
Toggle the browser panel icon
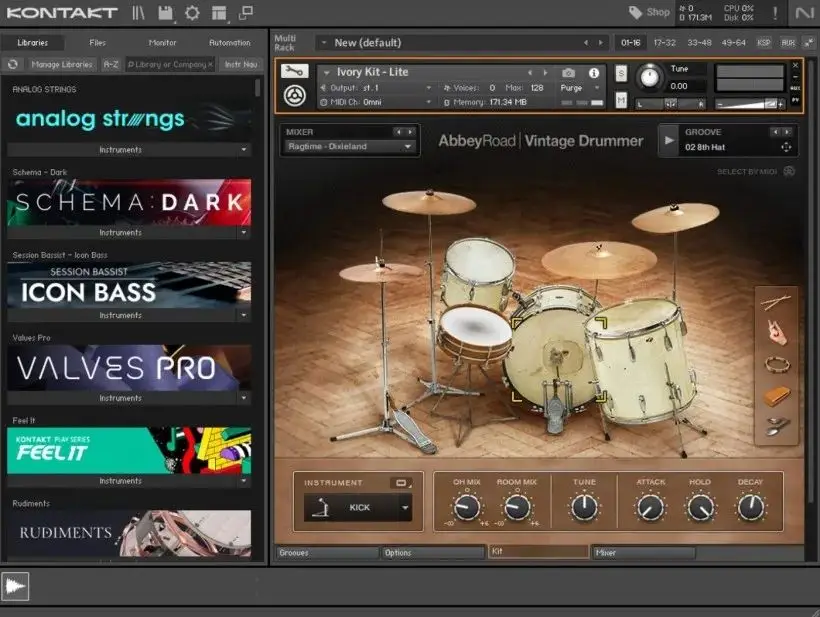[138, 13]
